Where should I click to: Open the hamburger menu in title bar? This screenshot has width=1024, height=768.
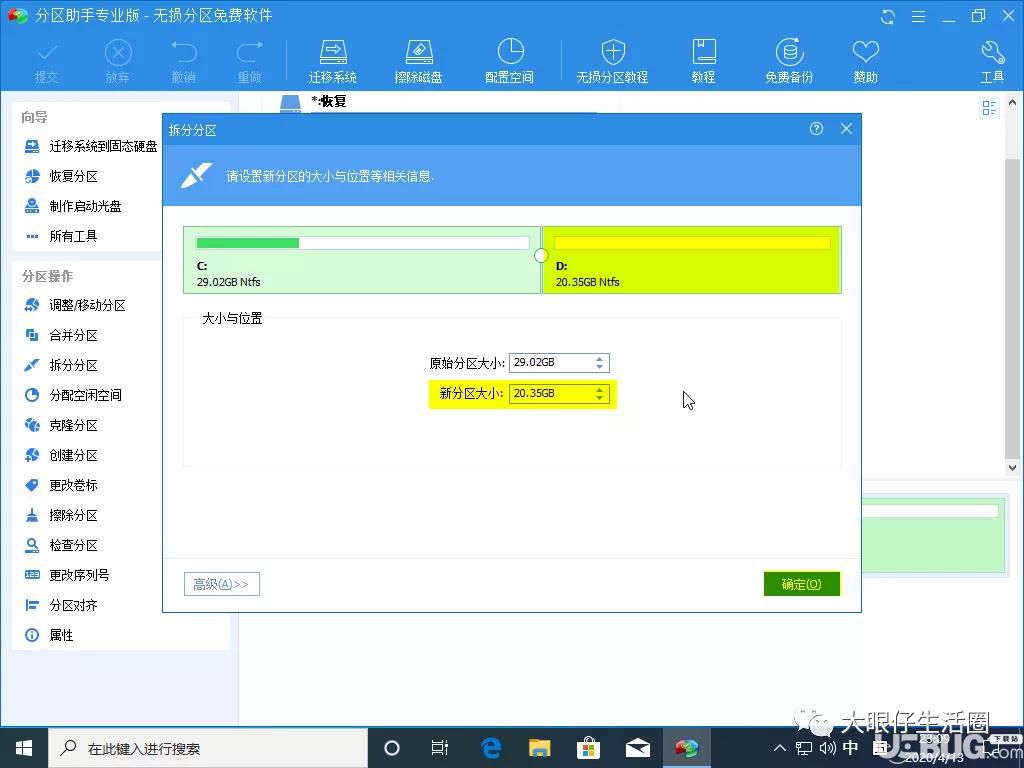click(918, 16)
